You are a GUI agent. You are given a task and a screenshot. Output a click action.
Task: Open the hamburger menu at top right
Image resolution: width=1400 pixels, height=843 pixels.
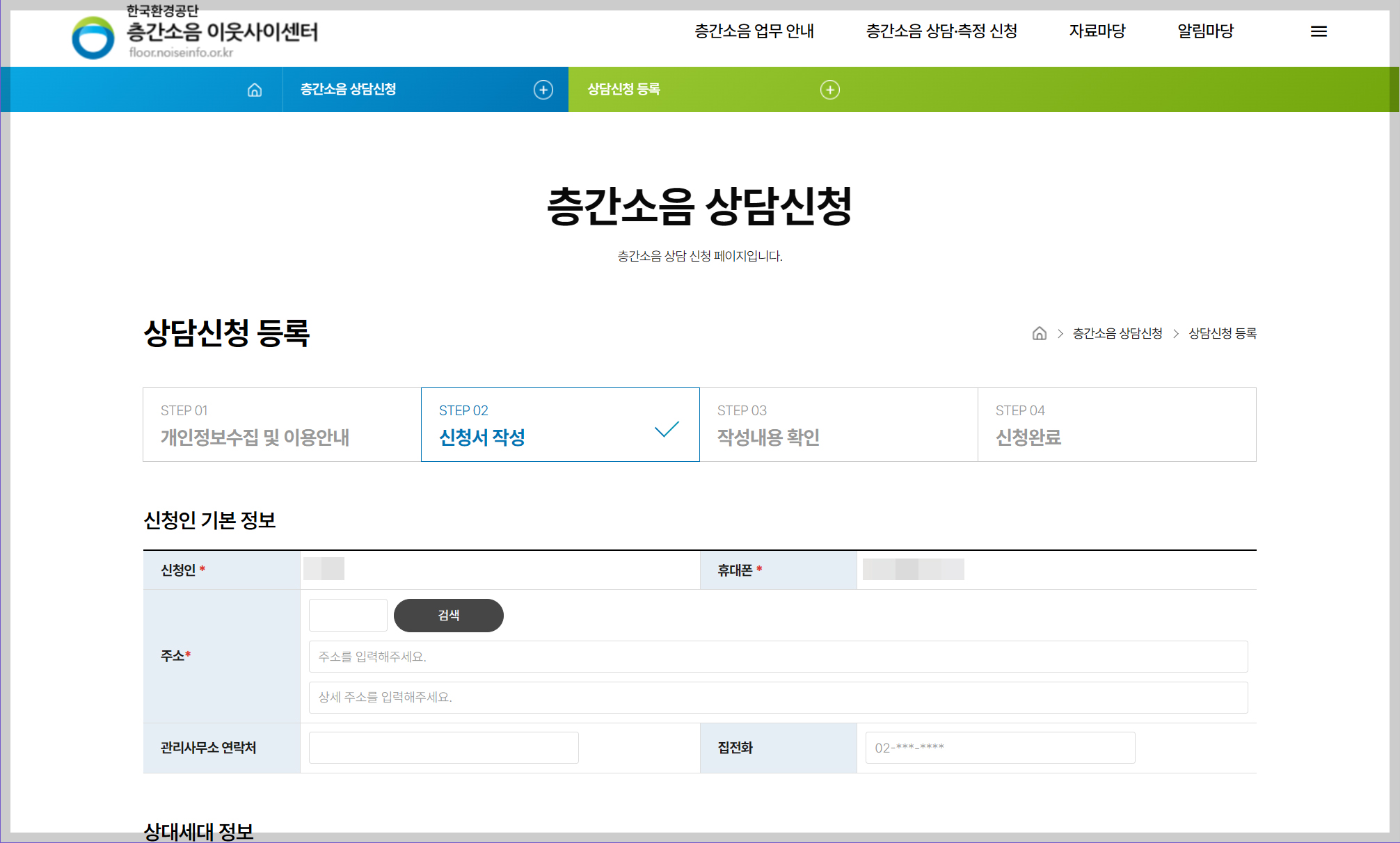[1319, 31]
